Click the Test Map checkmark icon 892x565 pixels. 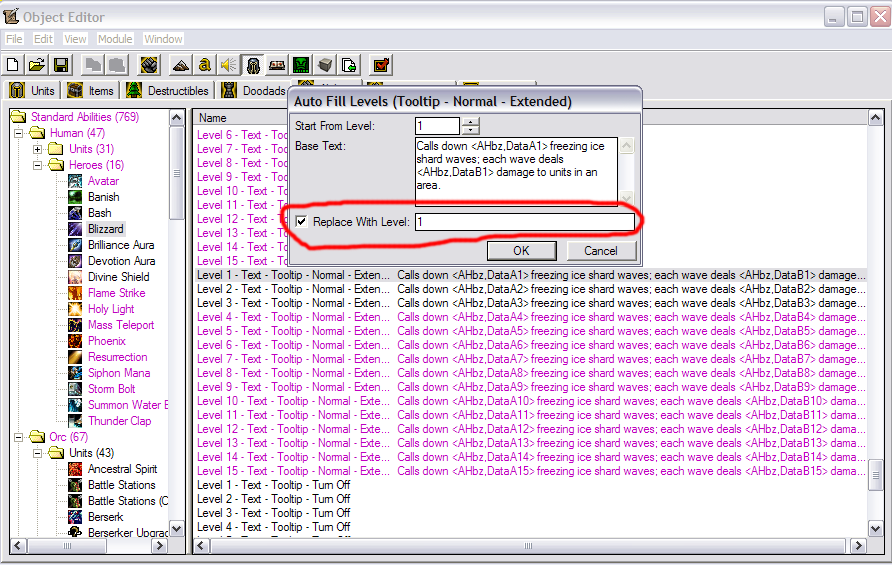381,65
